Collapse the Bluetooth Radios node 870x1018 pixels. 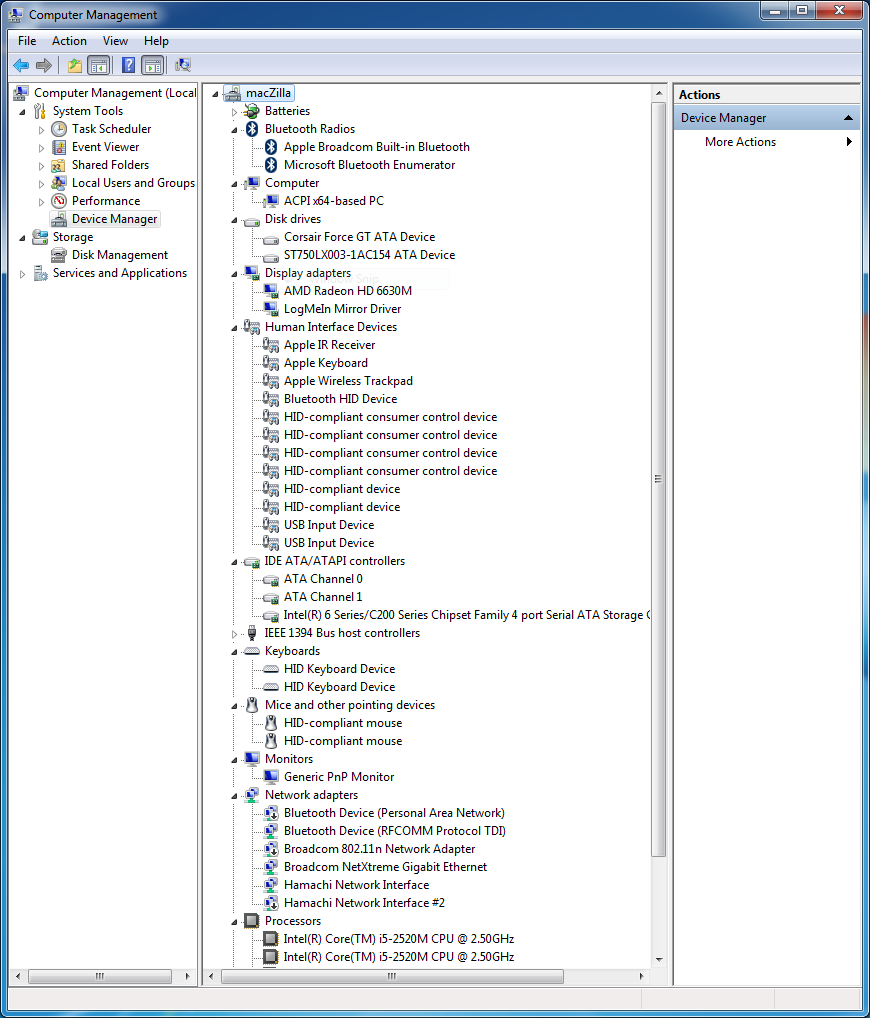[x=234, y=130]
